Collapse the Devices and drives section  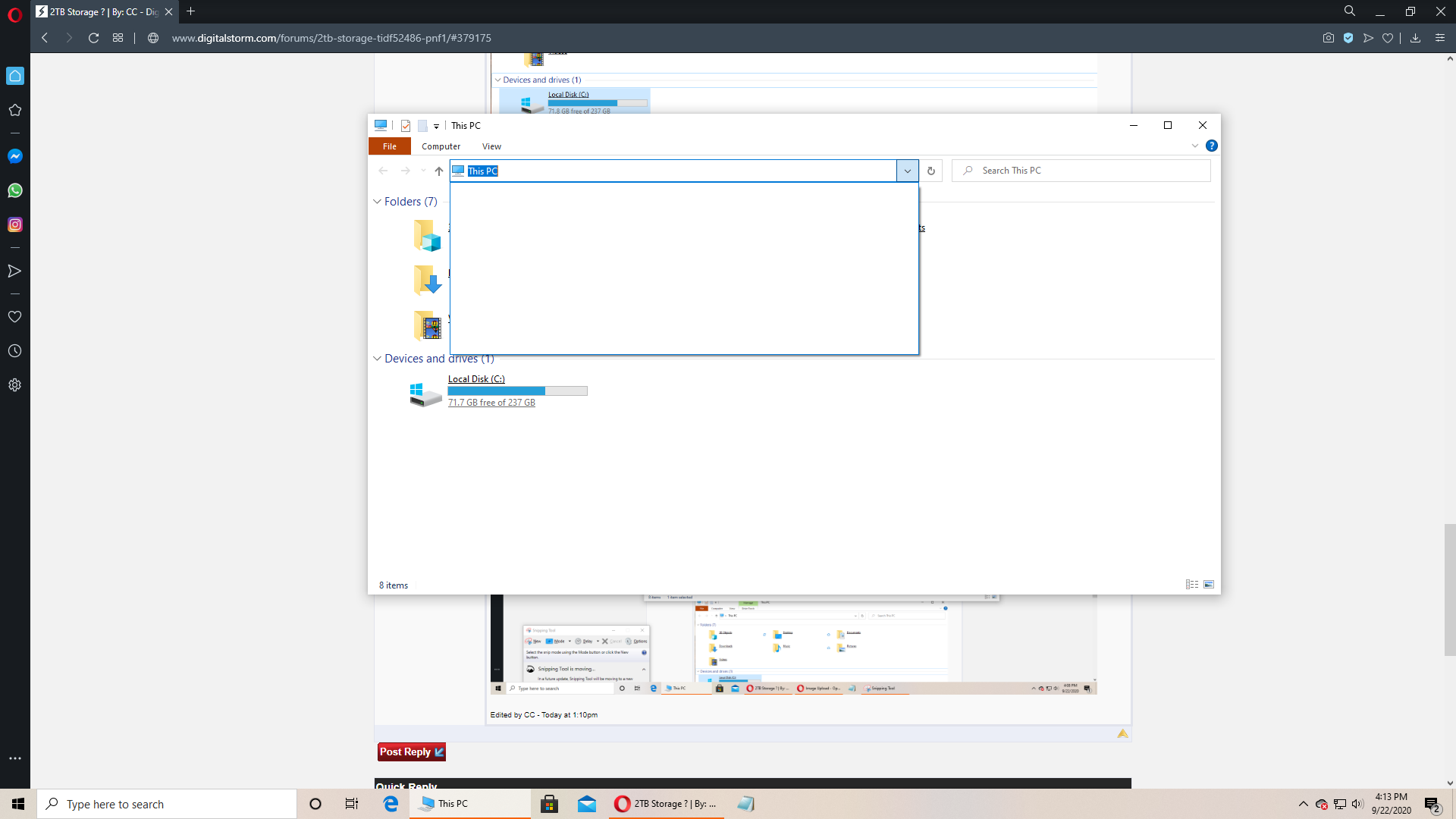click(378, 358)
